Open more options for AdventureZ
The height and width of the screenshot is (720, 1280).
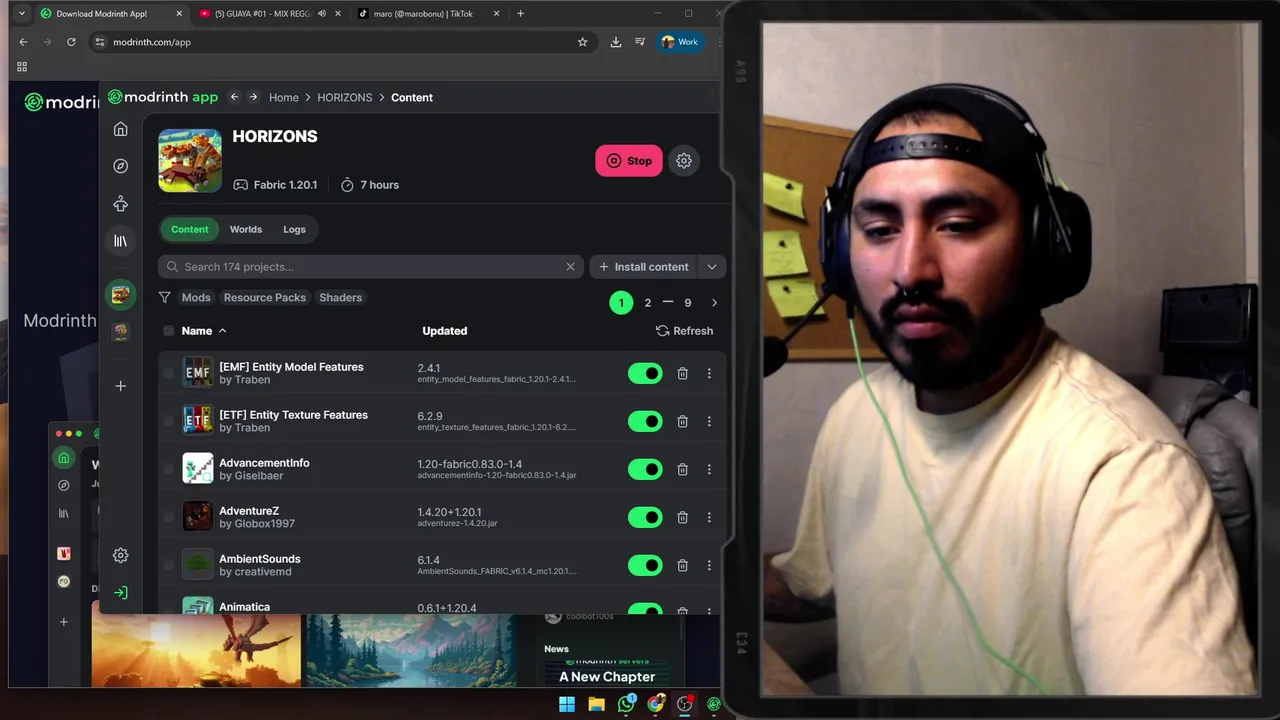(x=709, y=517)
